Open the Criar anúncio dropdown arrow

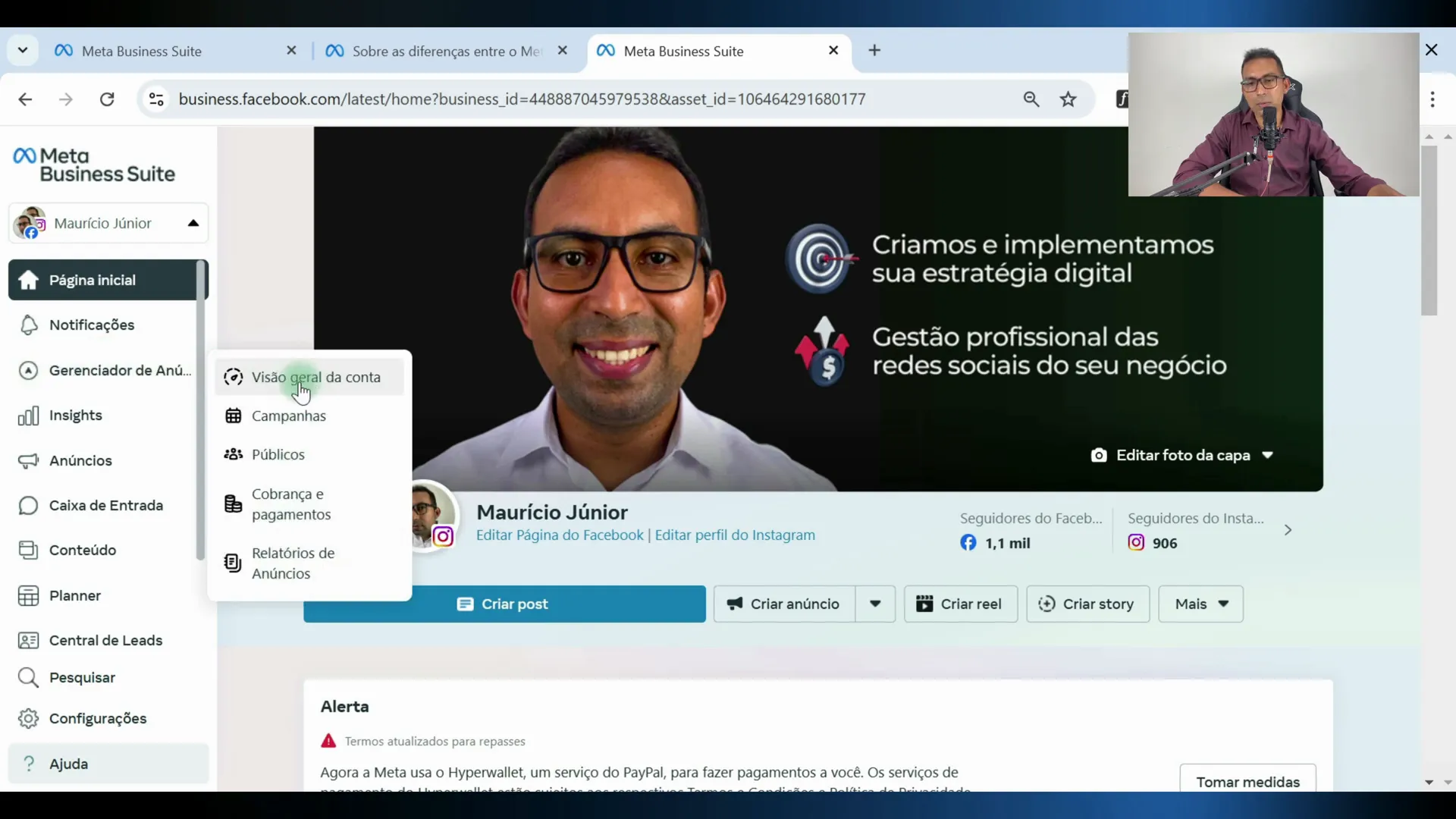point(875,604)
